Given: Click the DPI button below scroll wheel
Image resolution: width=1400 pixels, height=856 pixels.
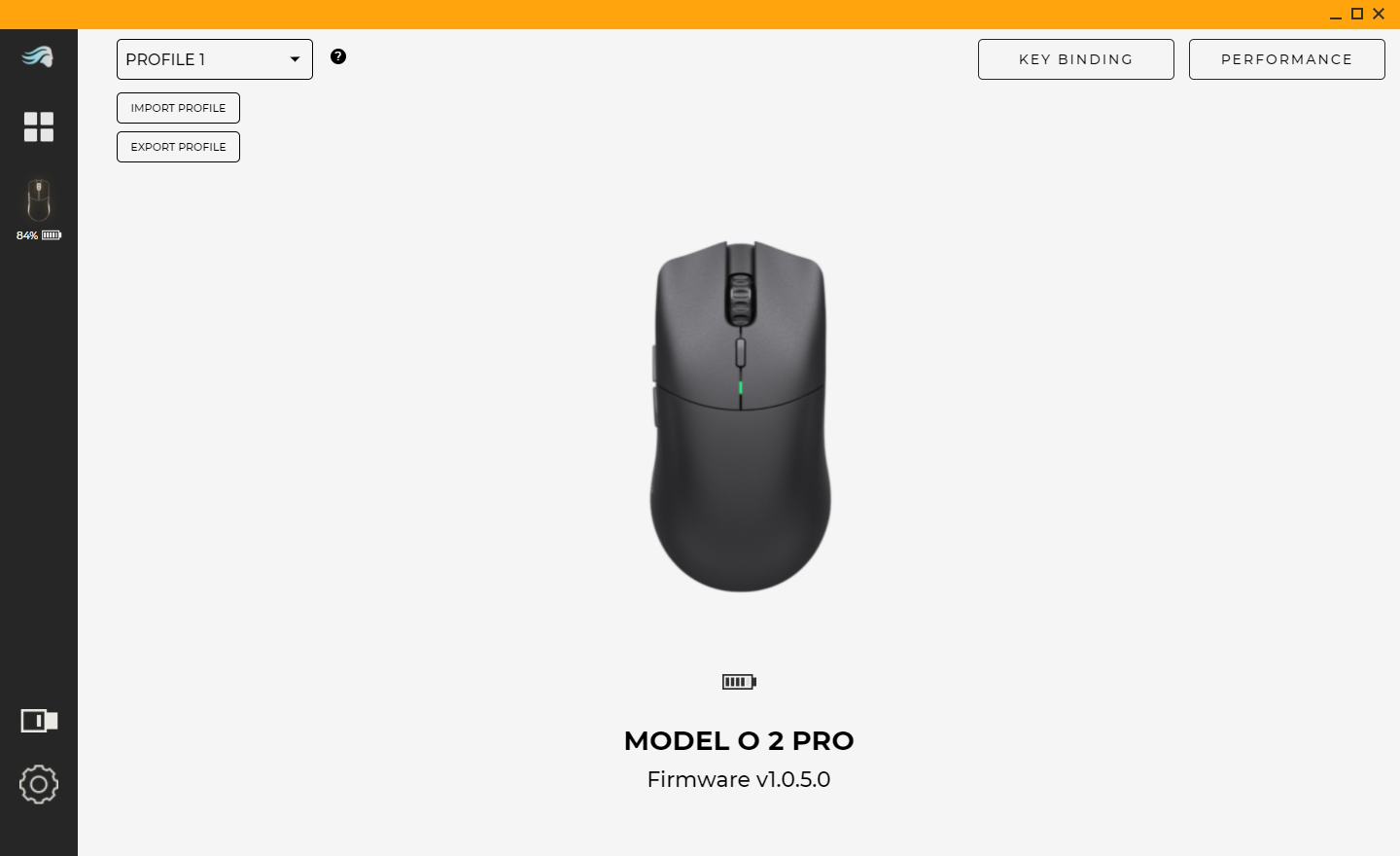Looking at the screenshot, I should click(x=740, y=352).
